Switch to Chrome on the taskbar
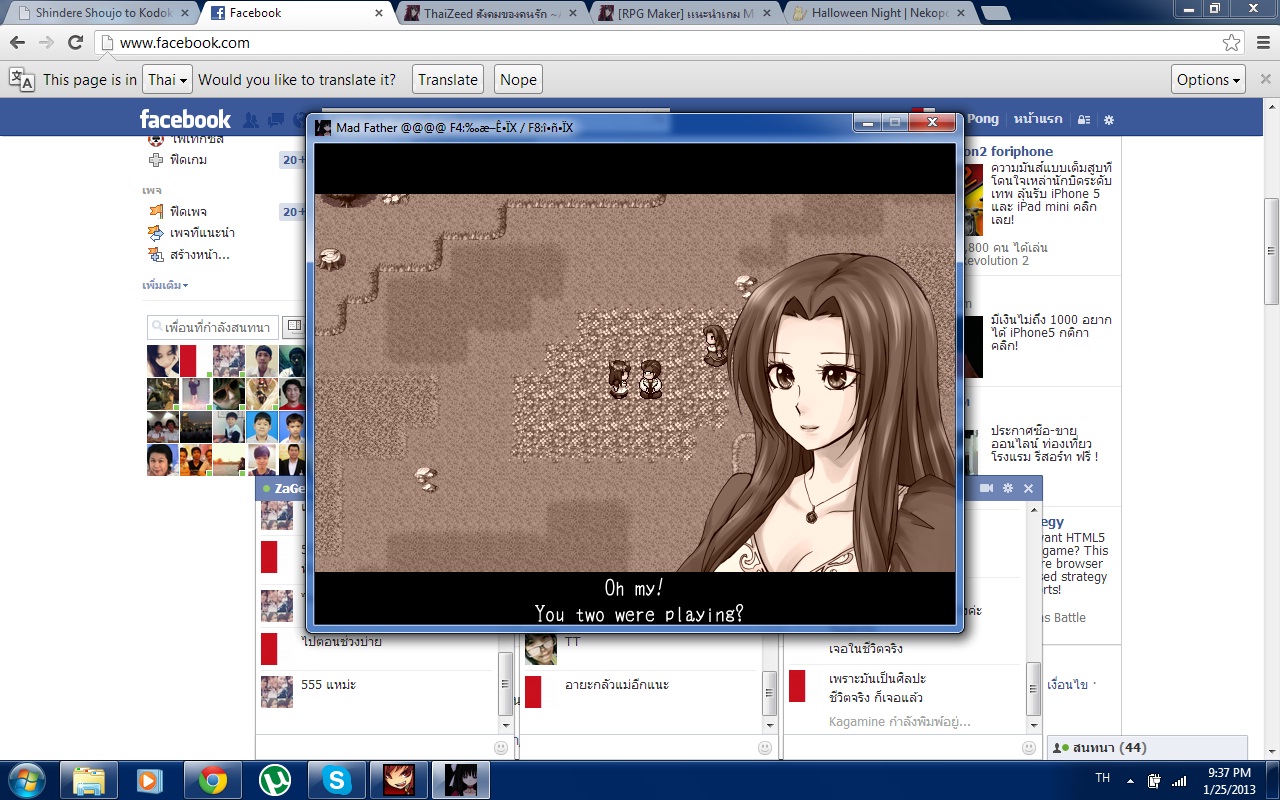This screenshot has width=1280, height=800. [x=212, y=780]
